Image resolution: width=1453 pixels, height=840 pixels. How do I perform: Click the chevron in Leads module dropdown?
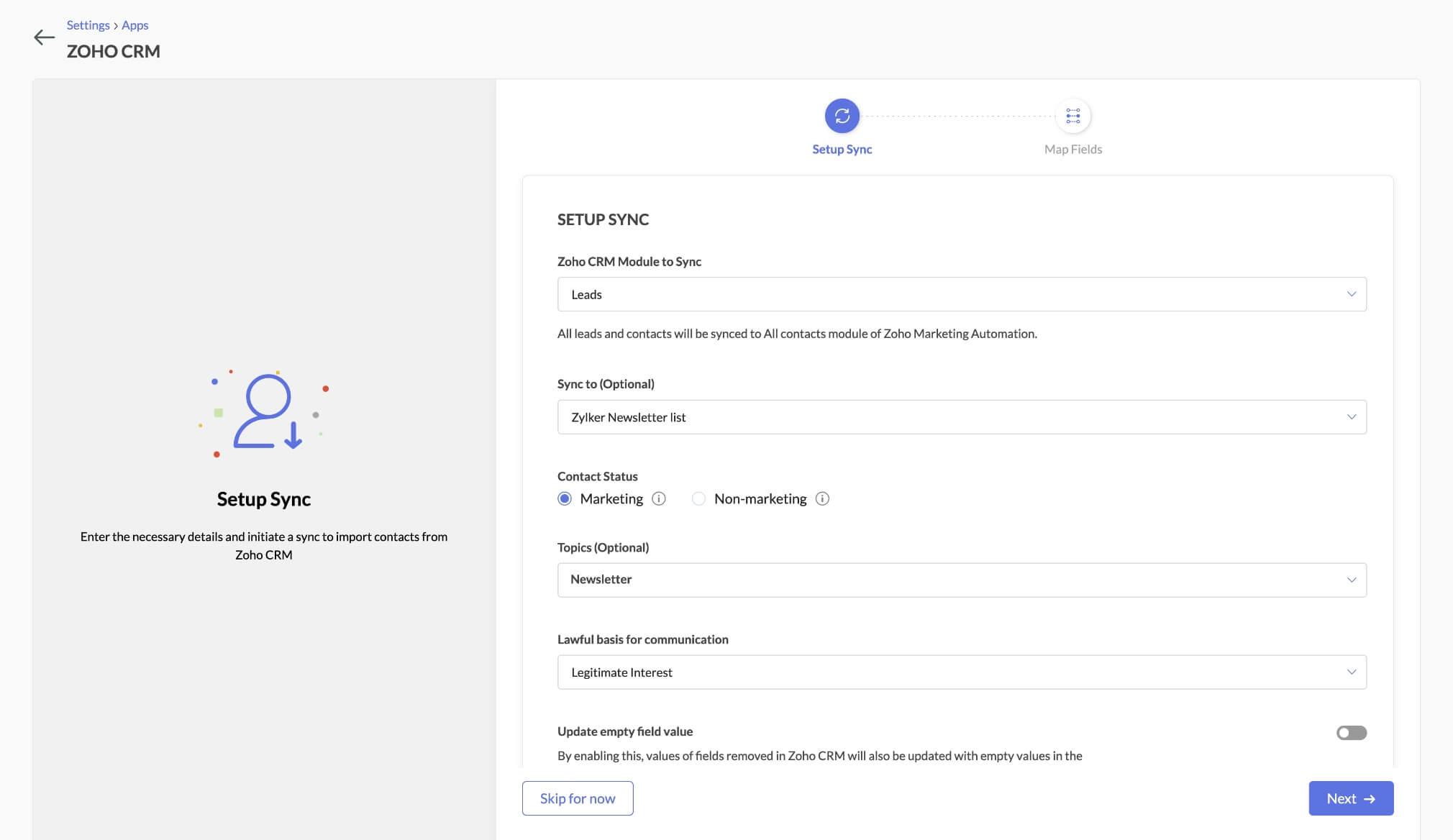tap(1351, 294)
